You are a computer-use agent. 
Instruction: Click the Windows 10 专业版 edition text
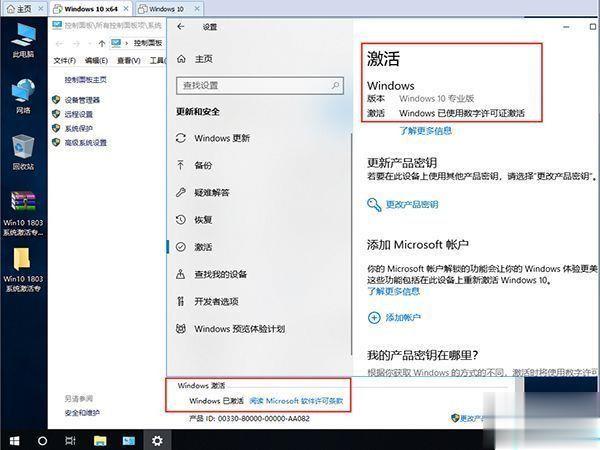[x=437, y=98]
